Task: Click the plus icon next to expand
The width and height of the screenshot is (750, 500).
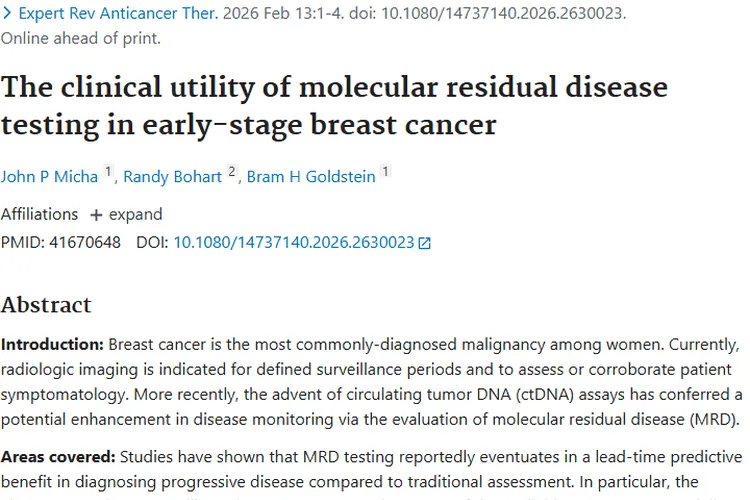Action: (x=96, y=215)
